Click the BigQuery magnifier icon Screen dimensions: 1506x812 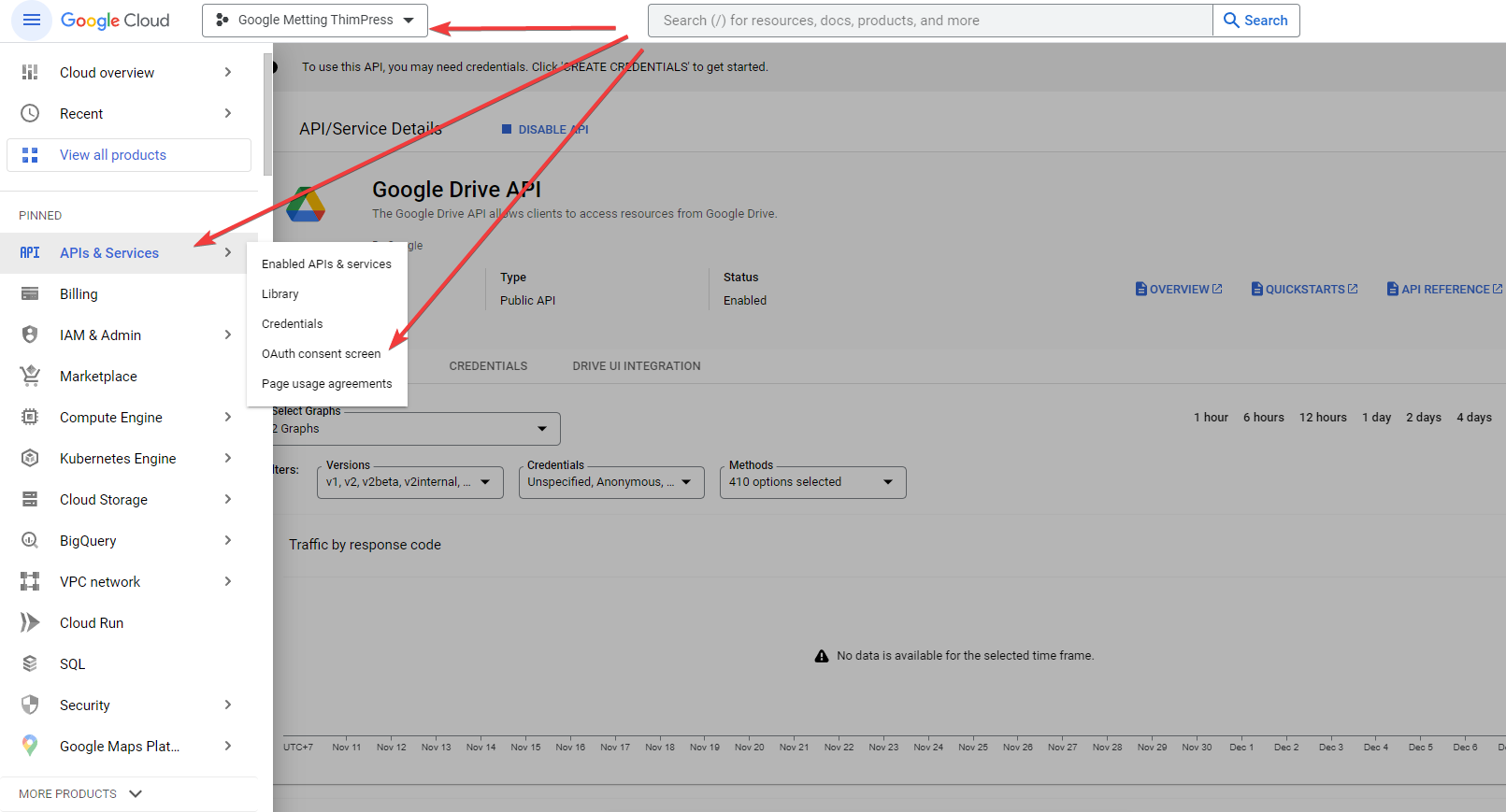(x=30, y=540)
